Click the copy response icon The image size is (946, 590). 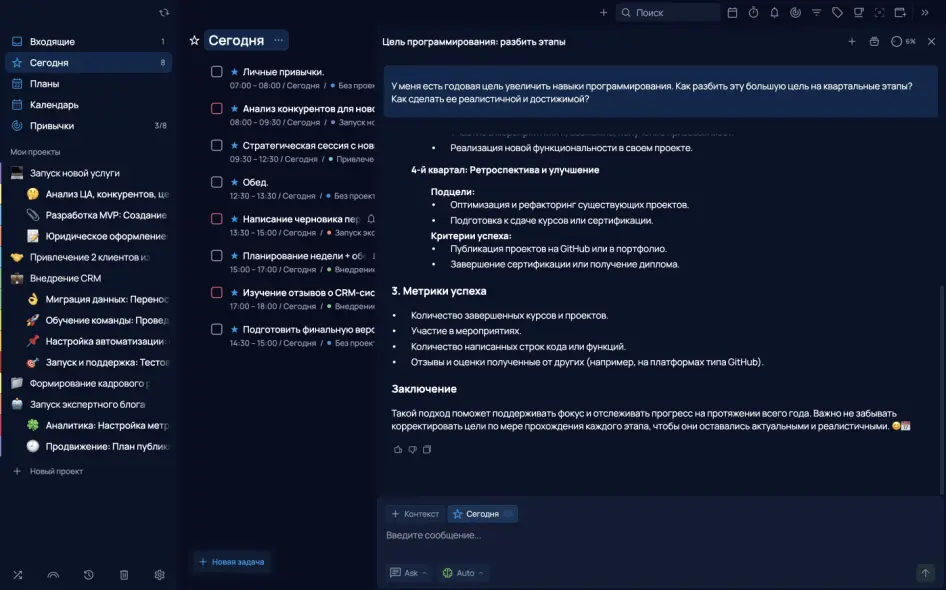pyautogui.click(x=427, y=450)
